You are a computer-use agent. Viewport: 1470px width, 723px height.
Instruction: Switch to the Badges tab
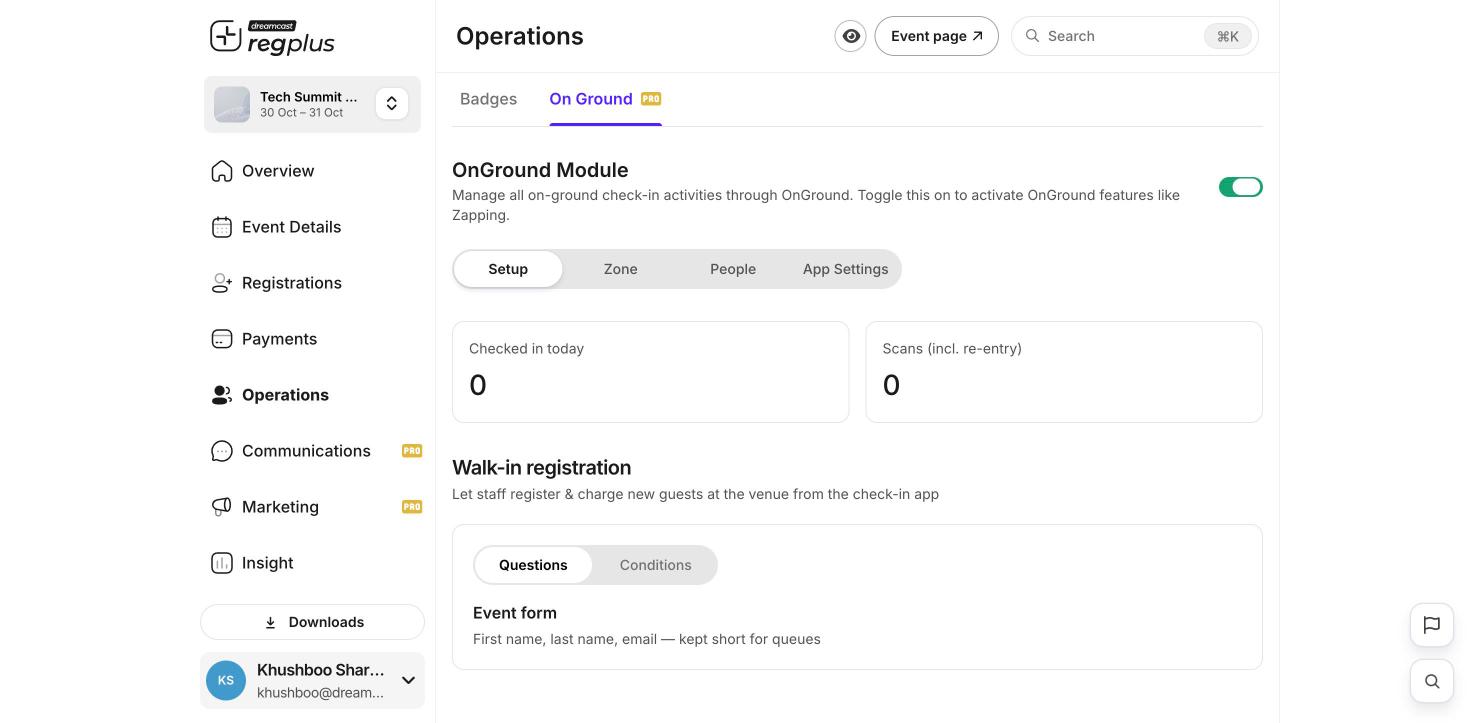coord(489,99)
